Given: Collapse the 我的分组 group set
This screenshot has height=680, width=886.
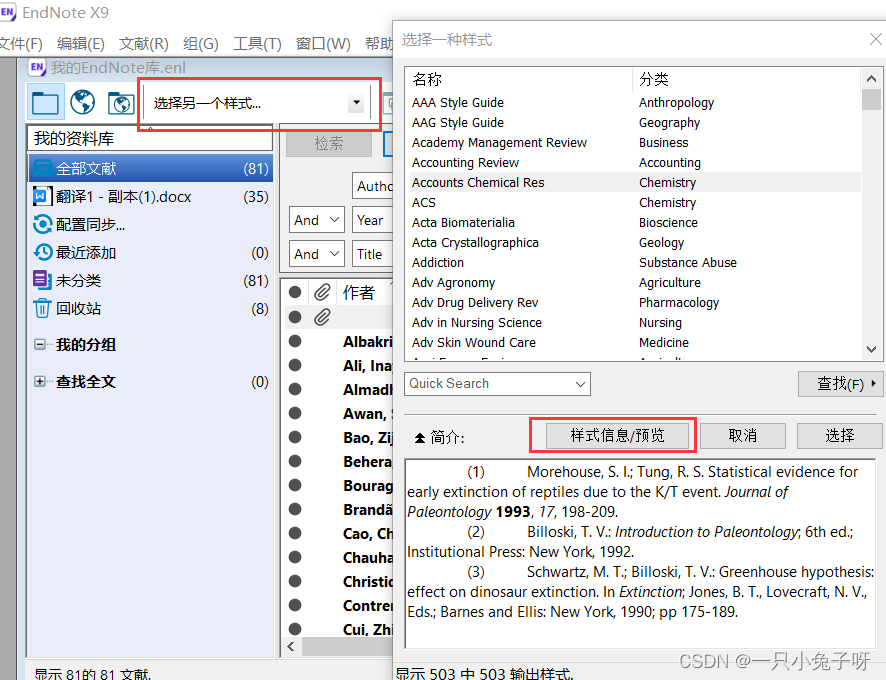Looking at the screenshot, I should (x=40, y=344).
